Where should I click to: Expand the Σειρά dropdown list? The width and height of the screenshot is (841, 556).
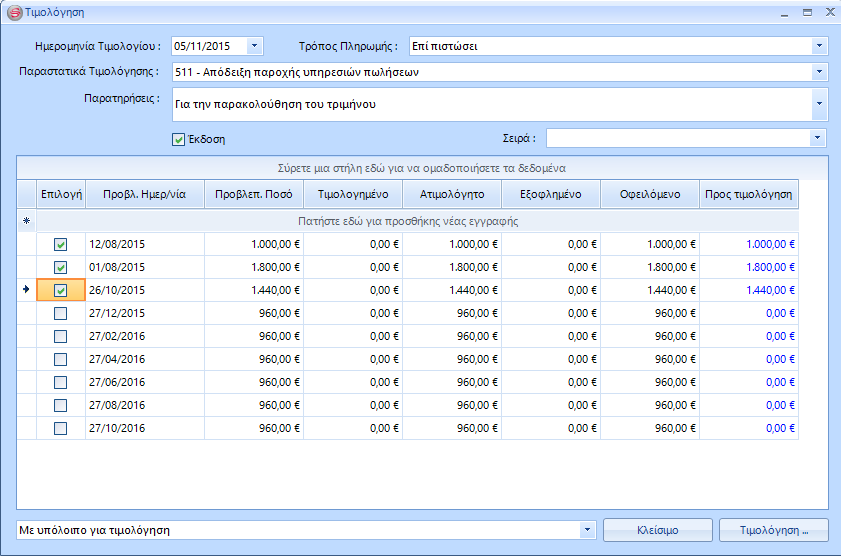[x=819, y=138]
